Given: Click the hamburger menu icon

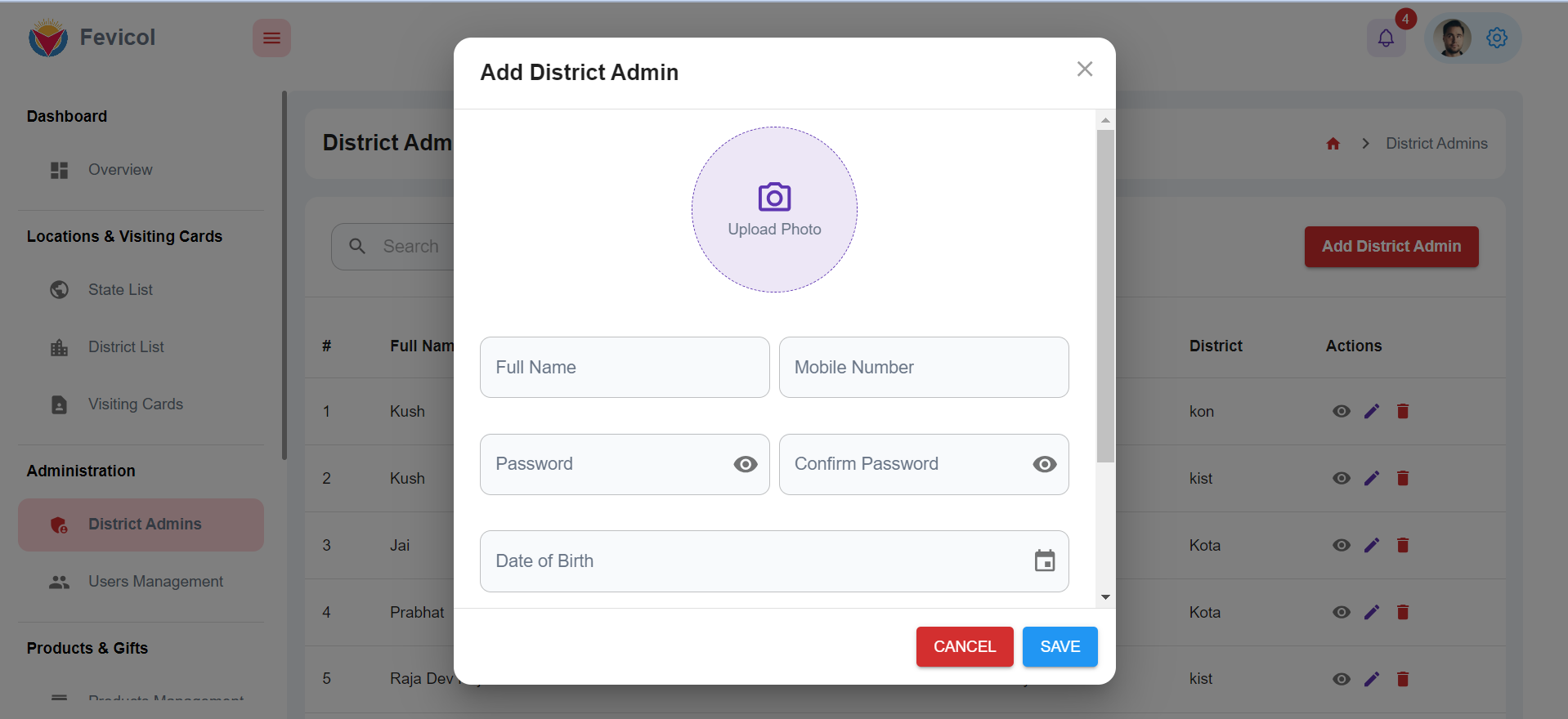Looking at the screenshot, I should click(271, 38).
